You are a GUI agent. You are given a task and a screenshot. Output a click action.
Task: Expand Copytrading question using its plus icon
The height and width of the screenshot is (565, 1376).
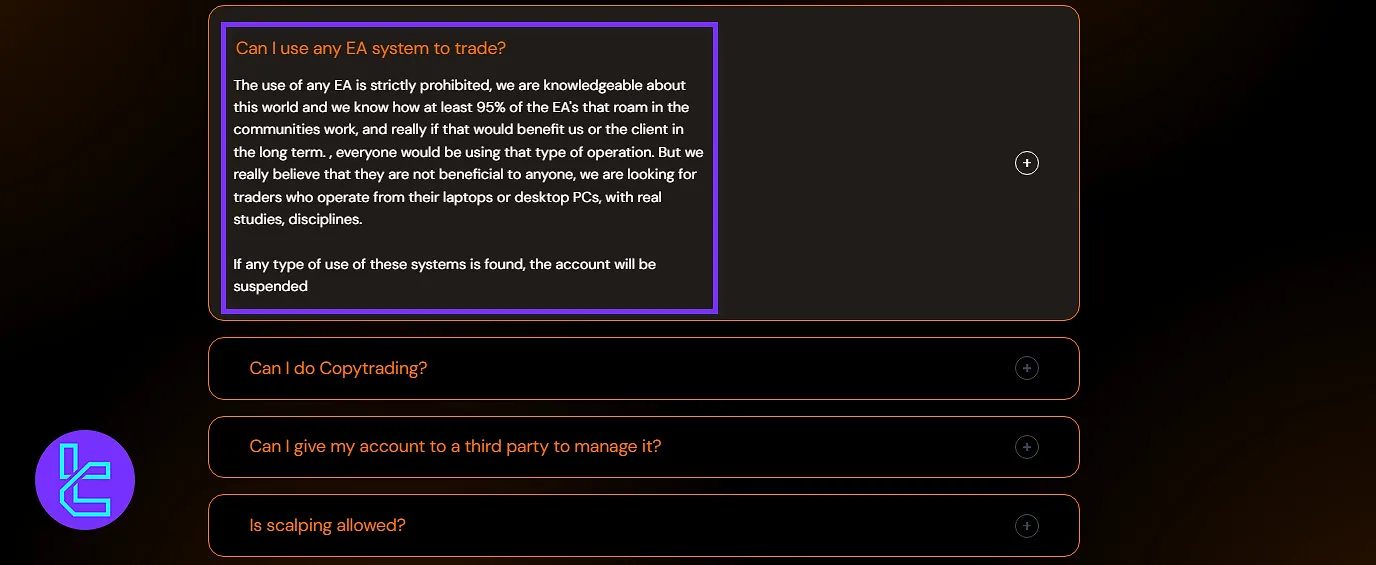pyautogui.click(x=1027, y=368)
